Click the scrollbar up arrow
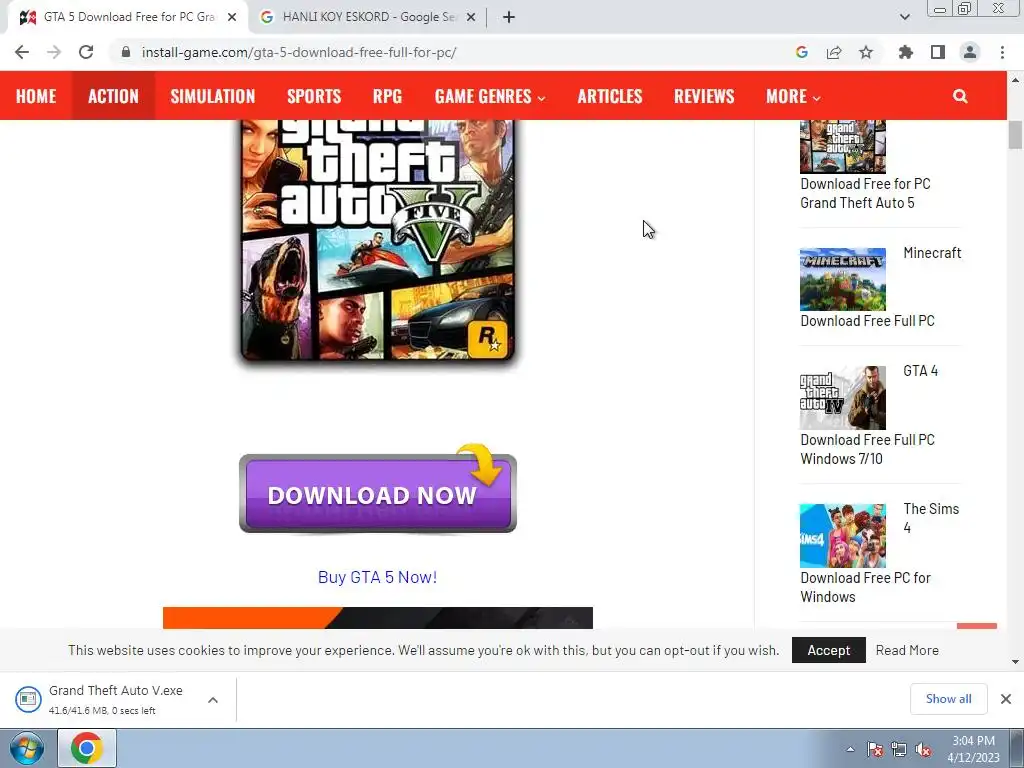Screen dimensions: 1024x768 1015,80
